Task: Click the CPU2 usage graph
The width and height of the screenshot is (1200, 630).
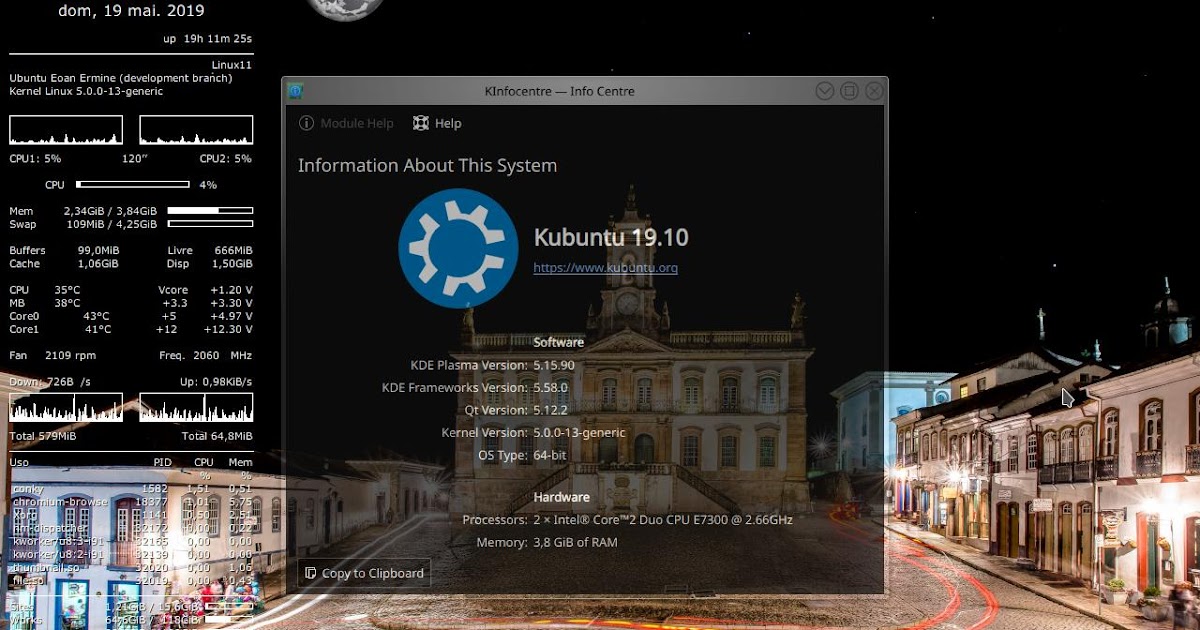Action: click(x=196, y=130)
